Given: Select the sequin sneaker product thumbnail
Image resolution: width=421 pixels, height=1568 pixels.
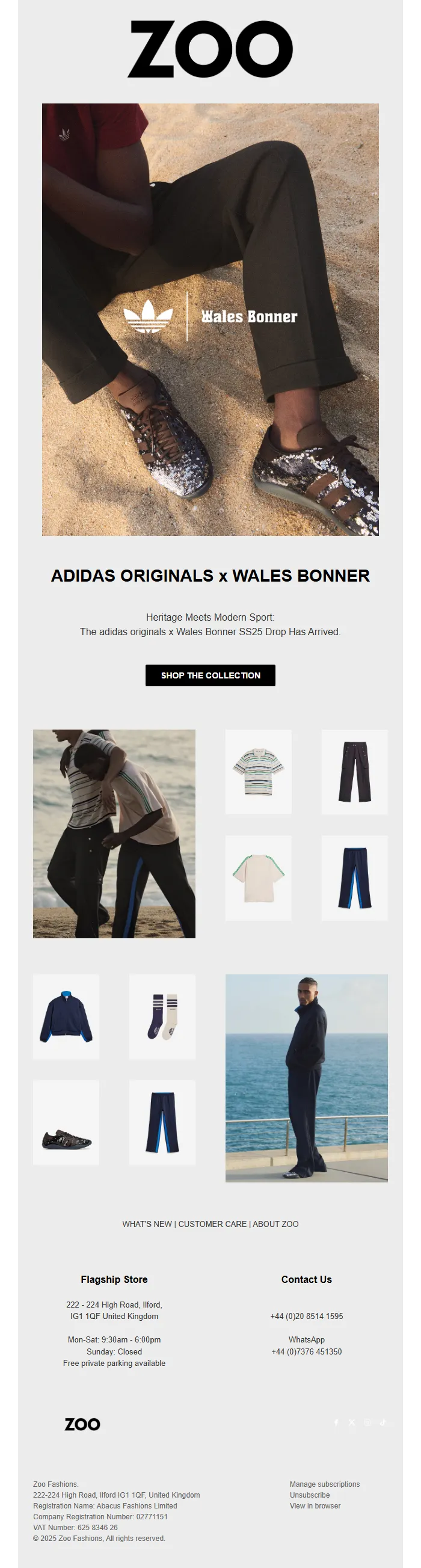Looking at the screenshot, I should click(x=66, y=1122).
